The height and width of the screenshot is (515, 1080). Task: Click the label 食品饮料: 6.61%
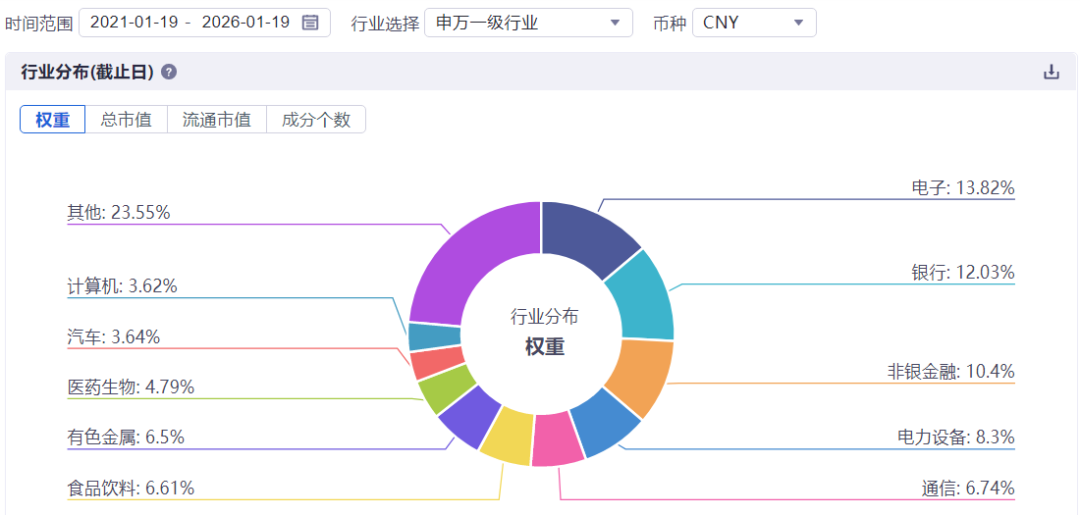click(131, 488)
